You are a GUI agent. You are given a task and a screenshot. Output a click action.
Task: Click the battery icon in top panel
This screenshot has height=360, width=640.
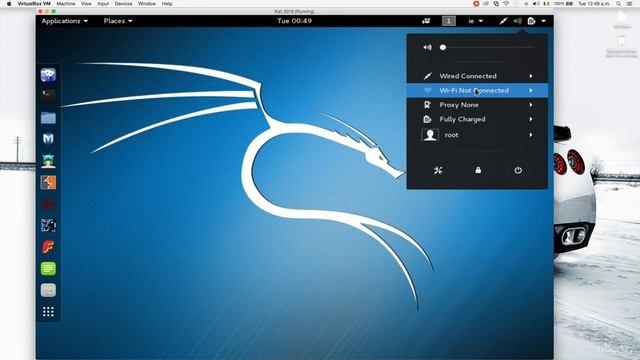(531, 21)
